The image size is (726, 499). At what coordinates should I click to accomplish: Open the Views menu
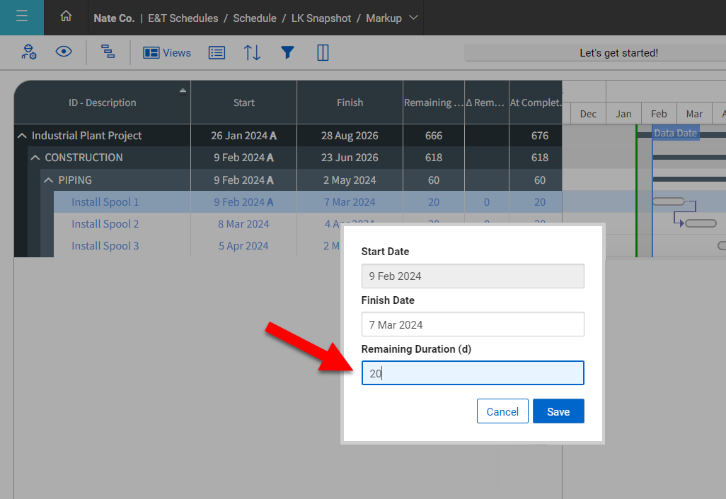pos(166,53)
